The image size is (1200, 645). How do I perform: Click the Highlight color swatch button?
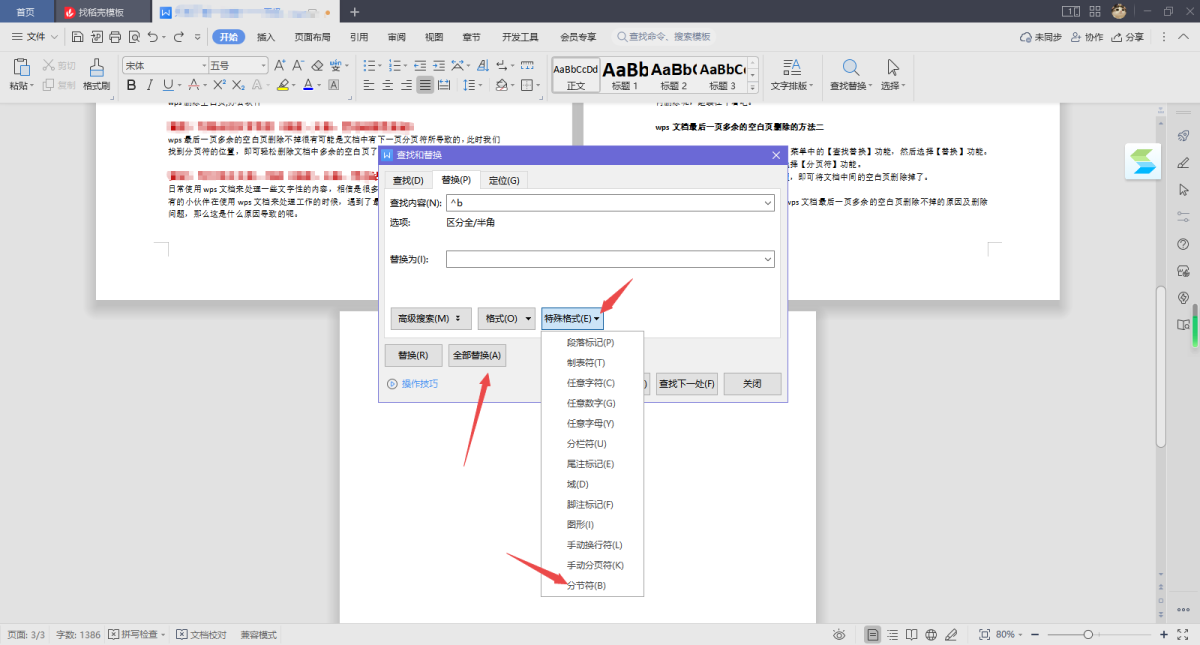(282, 85)
